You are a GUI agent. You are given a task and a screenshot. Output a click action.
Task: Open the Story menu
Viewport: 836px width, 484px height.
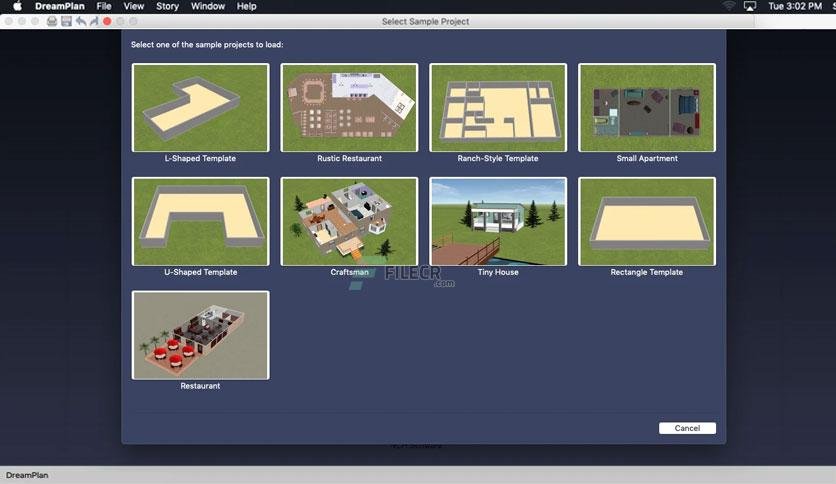pyautogui.click(x=167, y=6)
